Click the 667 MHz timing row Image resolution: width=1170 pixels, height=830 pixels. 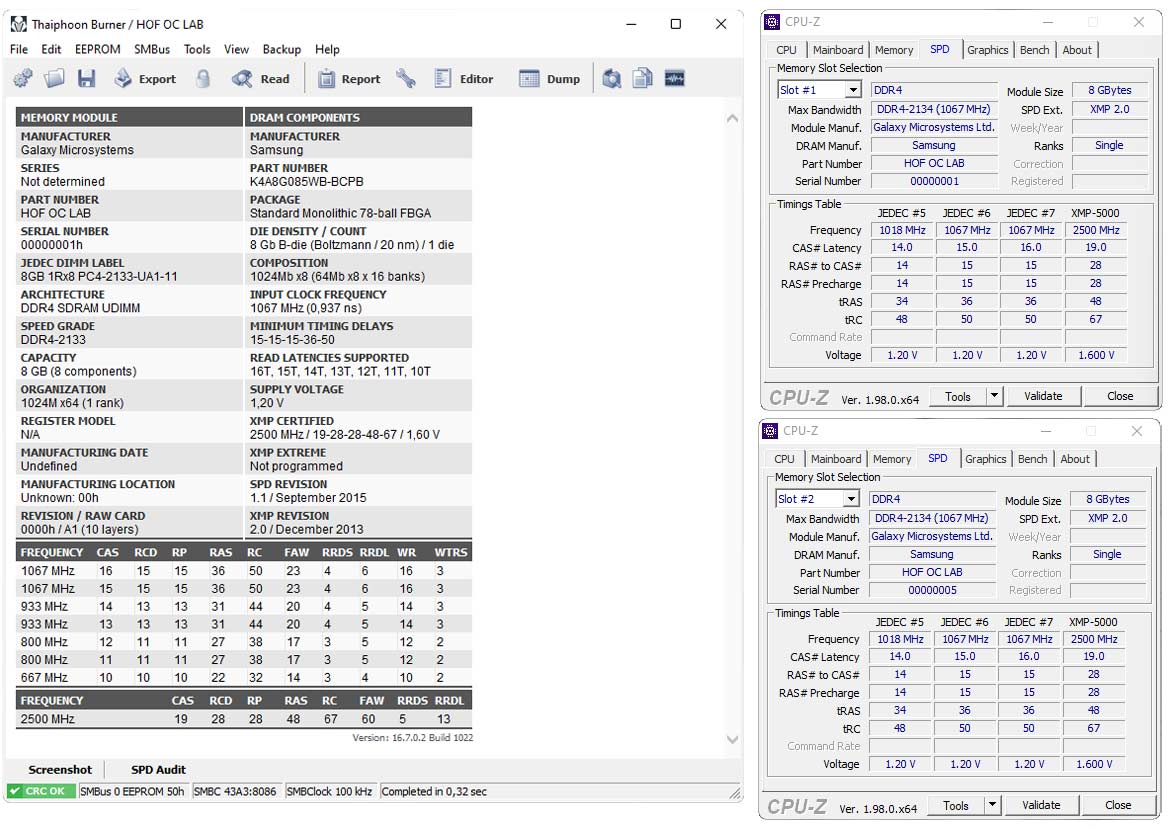pyautogui.click(x=243, y=678)
